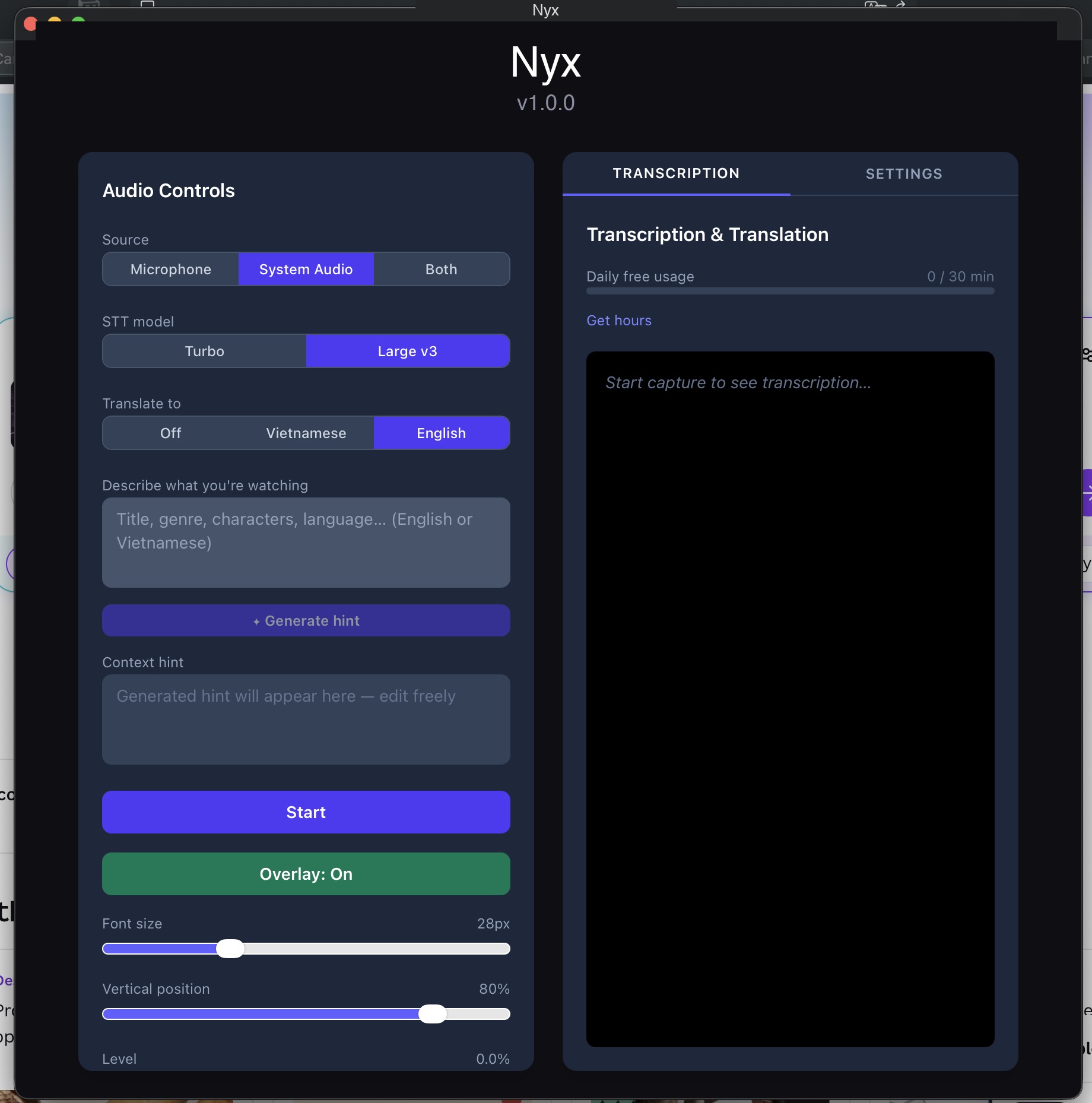
Task: Select Microphone as the audio source
Action: click(170, 269)
